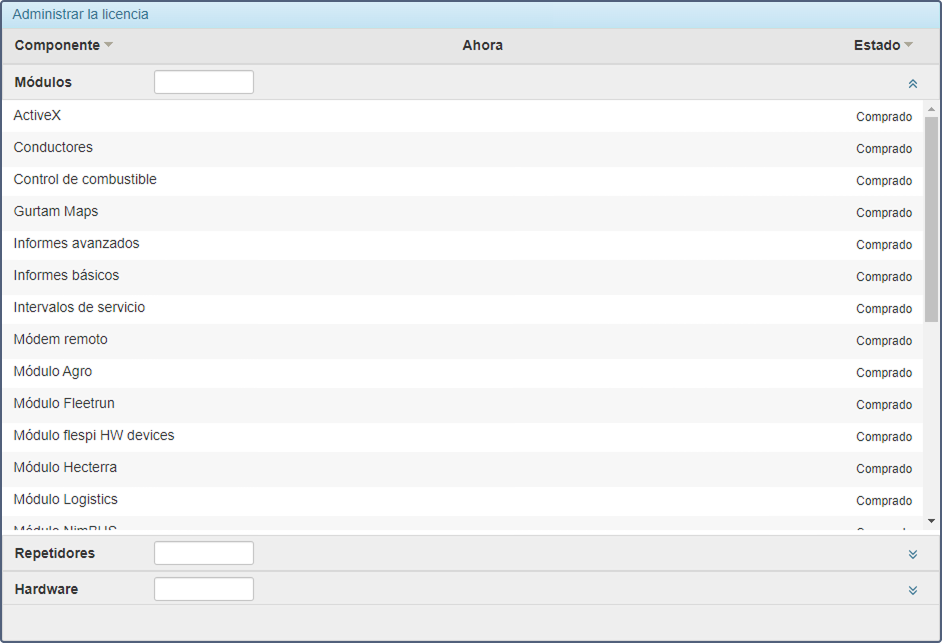Image resolution: width=942 pixels, height=643 pixels.
Task: Click the Ahora column header
Action: (x=482, y=45)
